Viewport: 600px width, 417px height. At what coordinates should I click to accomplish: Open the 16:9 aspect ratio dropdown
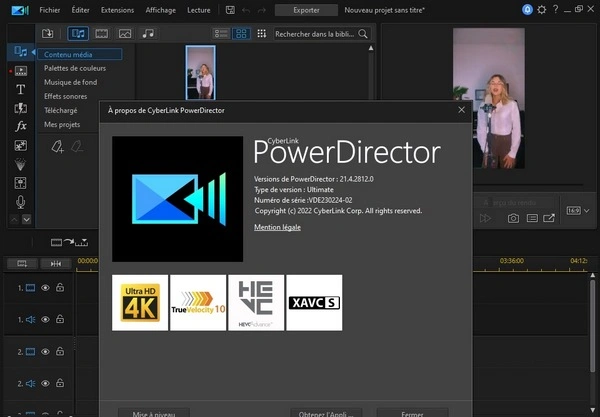pos(576,211)
